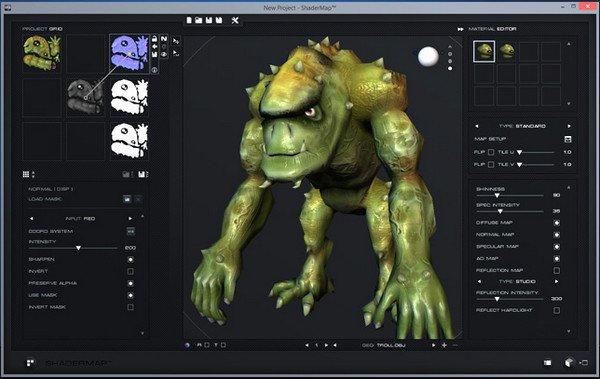Image resolution: width=600 pixels, height=379 pixels.
Task: Click next arrow for Input: Red
Action: pyautogui.click(x=130, y=219)
